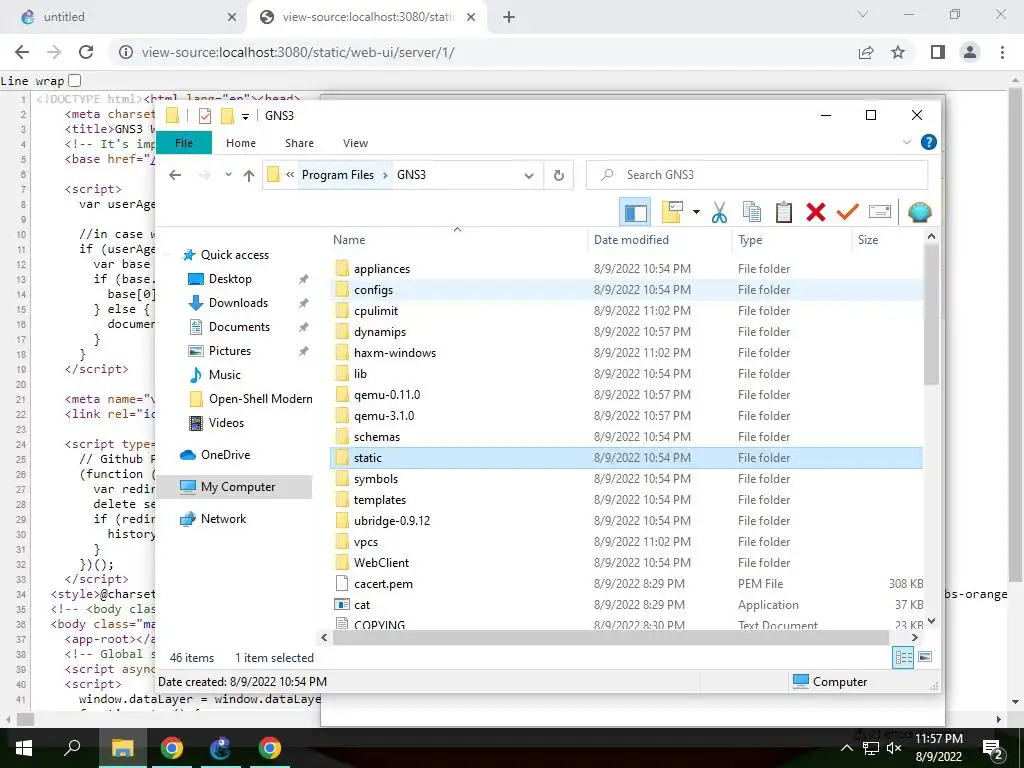
Task: Open the recent locations dropdown chevron
Action: pos(228,175)
